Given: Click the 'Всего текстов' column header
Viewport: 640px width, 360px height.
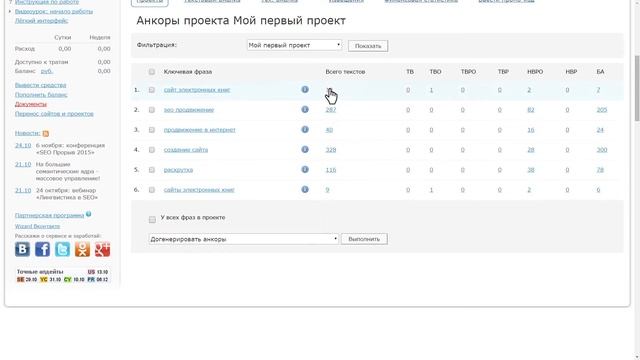Looking at the screenshot, I should (x=345, y=72).
